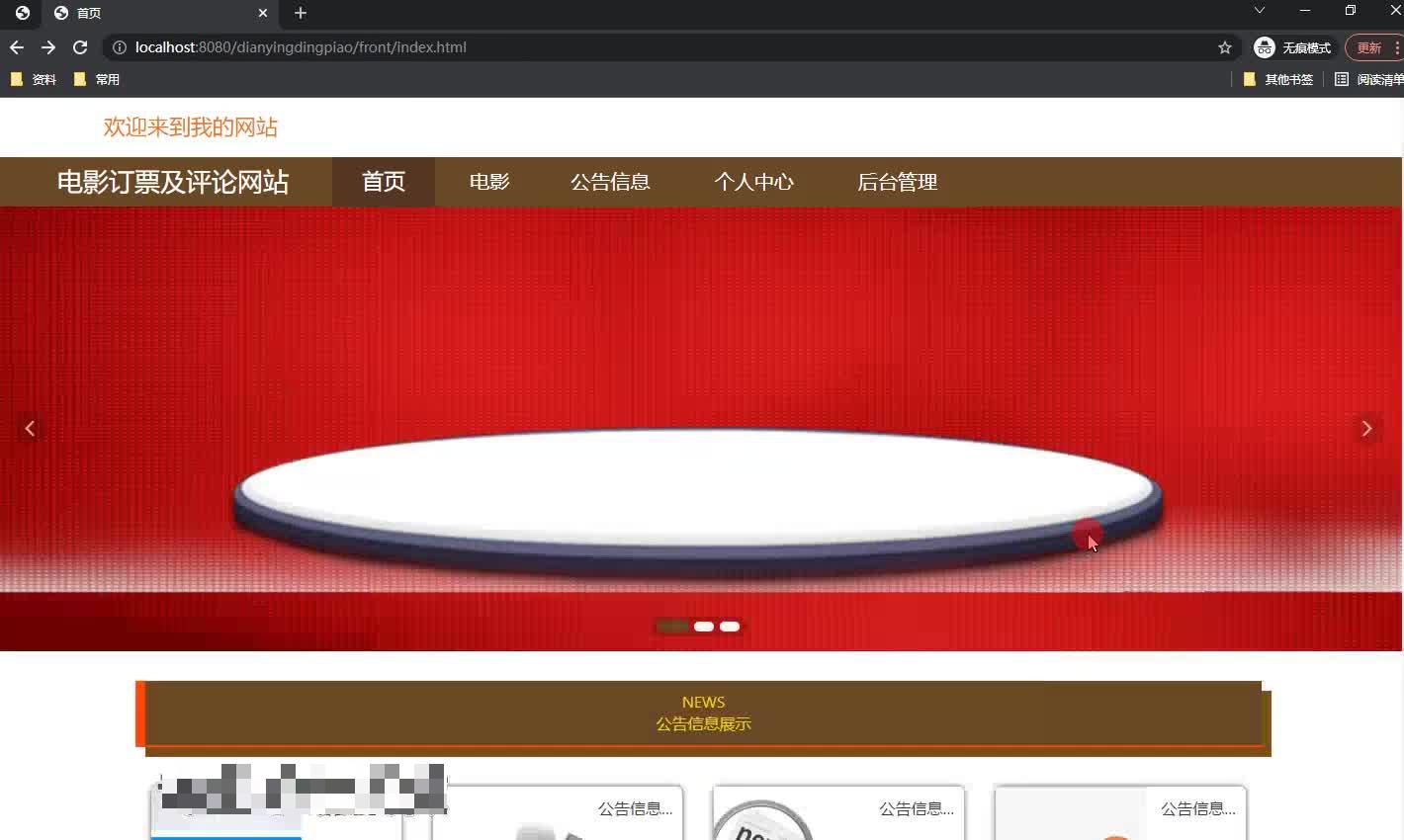View site info icon in address bar

(x=120, y=47)
